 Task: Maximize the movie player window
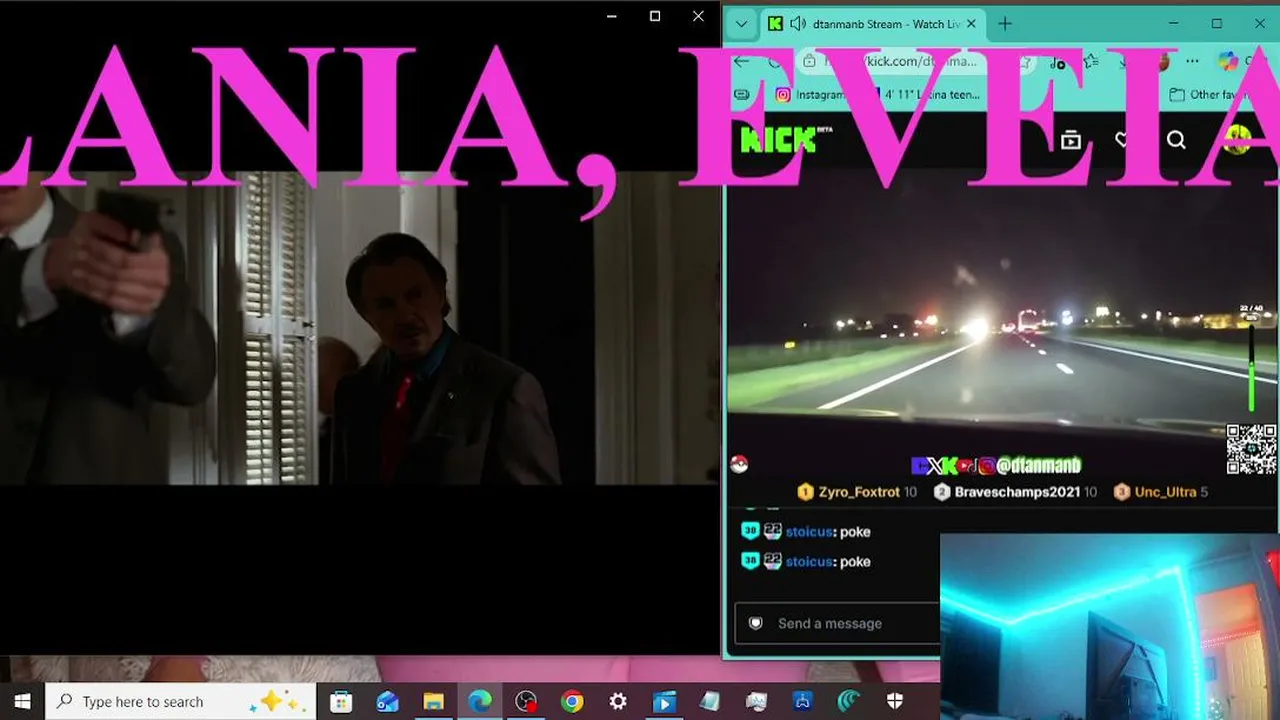(x=655, y=16)
